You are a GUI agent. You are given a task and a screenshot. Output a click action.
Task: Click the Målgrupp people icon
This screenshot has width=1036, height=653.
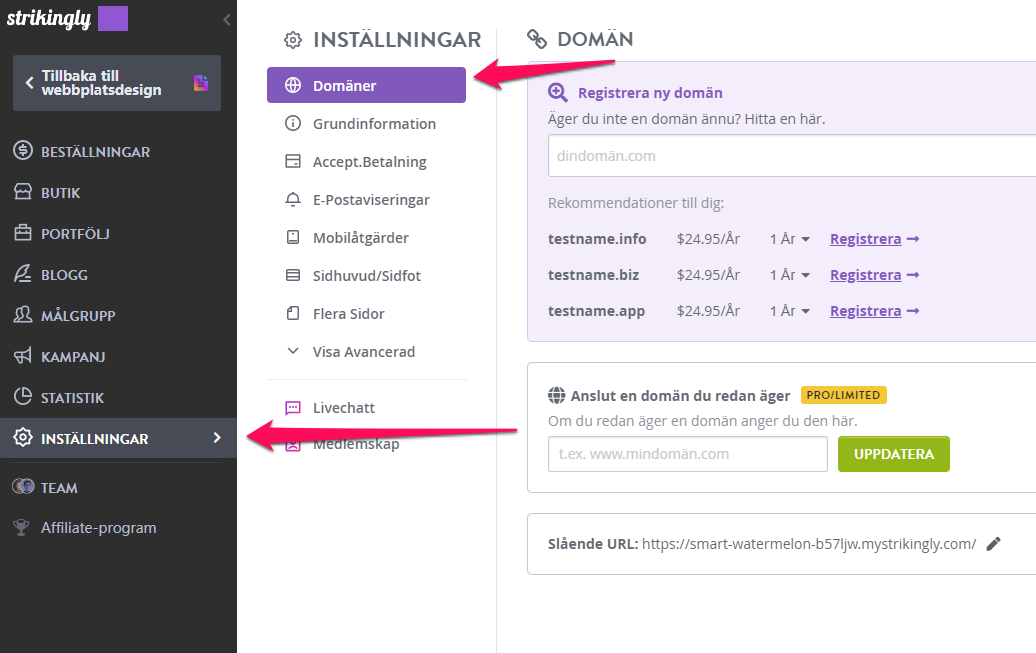click(x=22, y=315)
